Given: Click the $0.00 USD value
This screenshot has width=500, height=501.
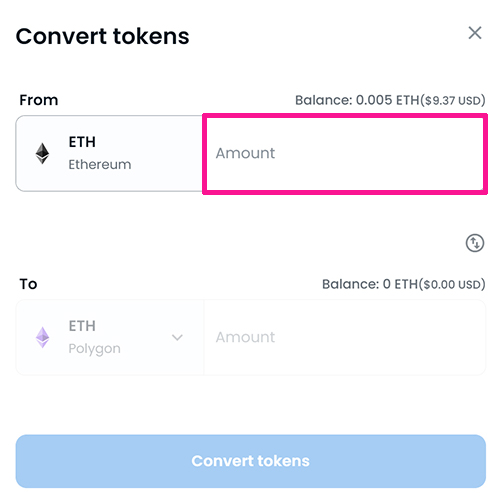Looking at the screenshot, I should [x=452, y=284].
